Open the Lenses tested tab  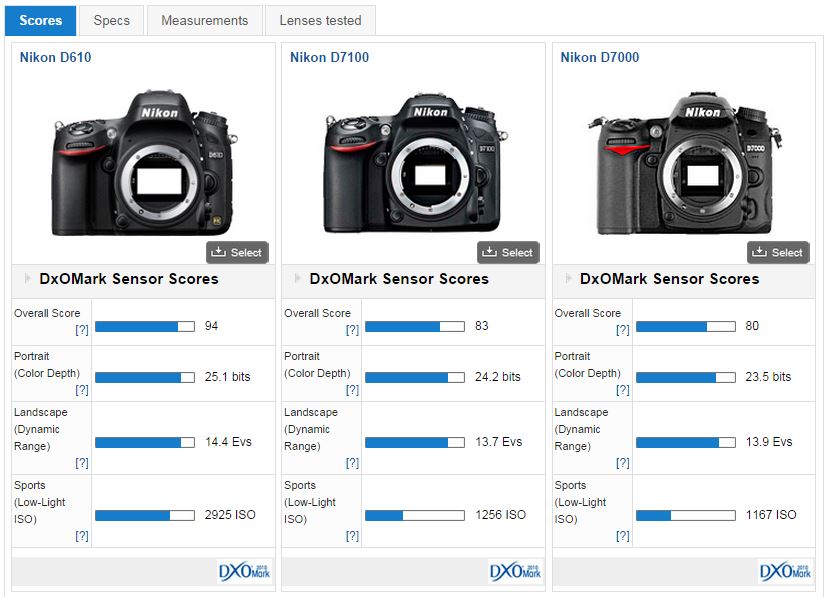click(320, 21)
